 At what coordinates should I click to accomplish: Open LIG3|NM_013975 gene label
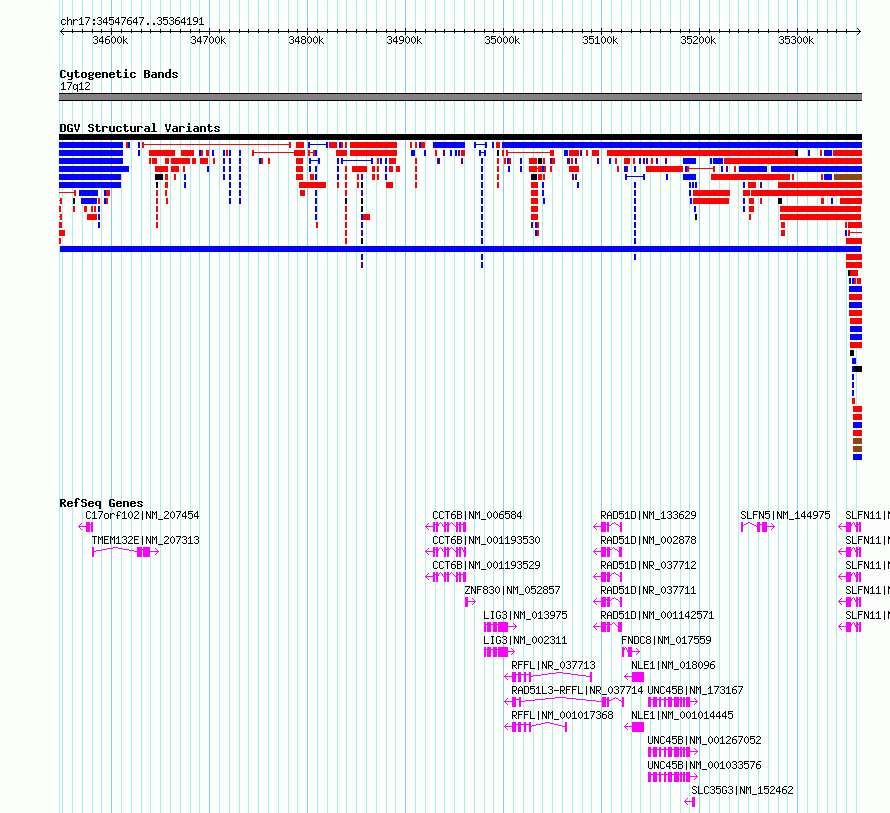[x=526, y=615]
